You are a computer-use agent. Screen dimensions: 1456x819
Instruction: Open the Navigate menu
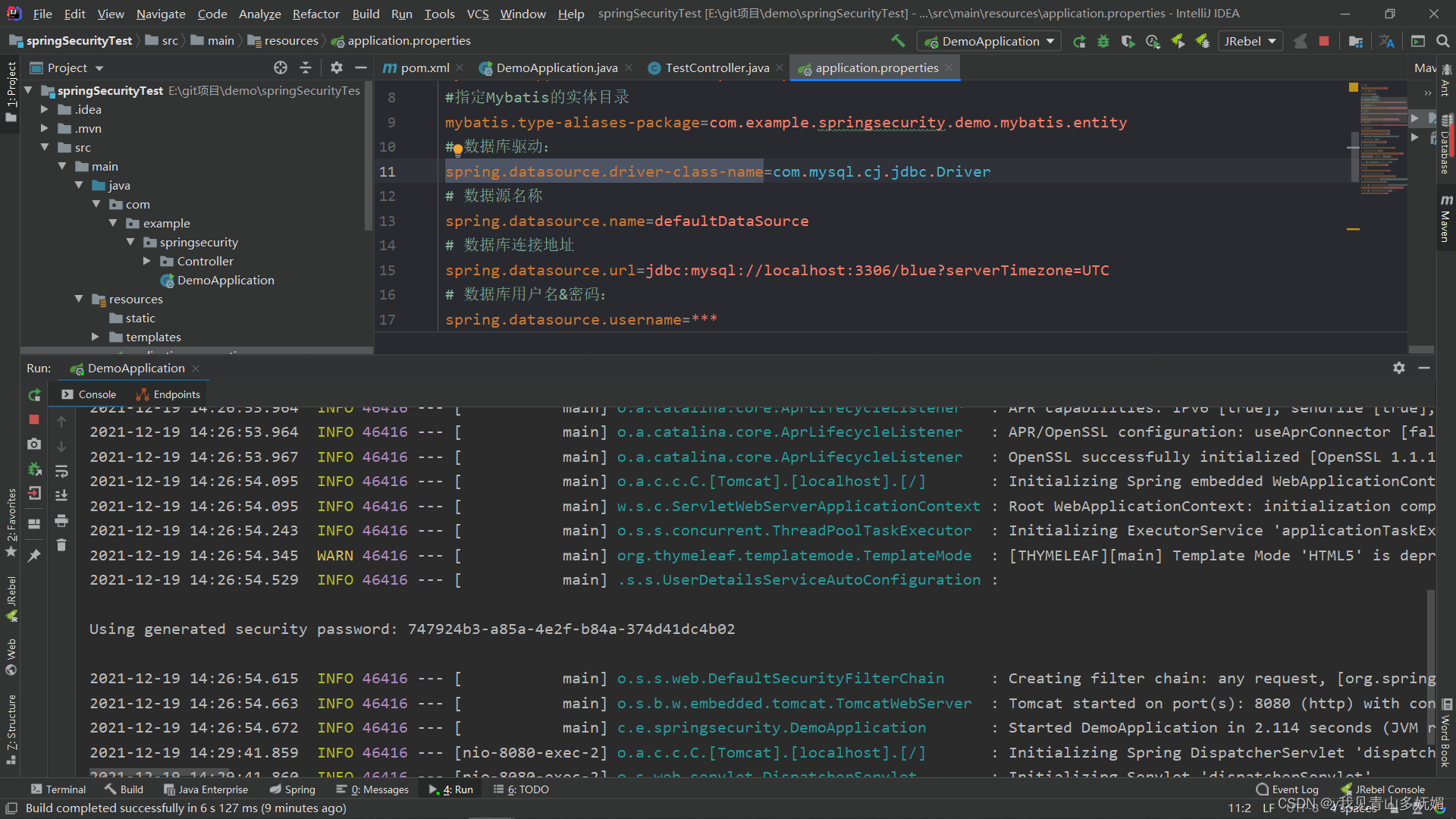pos(161,14)
